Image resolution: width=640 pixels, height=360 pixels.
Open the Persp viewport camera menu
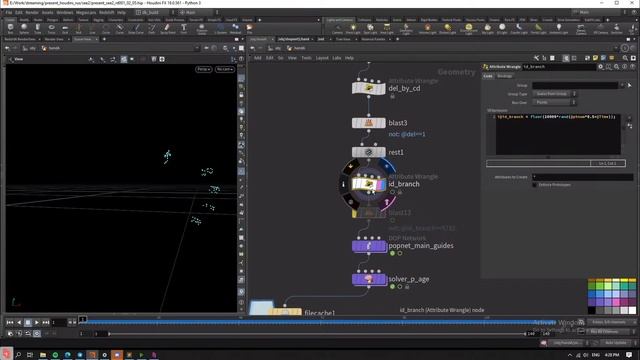203,69
